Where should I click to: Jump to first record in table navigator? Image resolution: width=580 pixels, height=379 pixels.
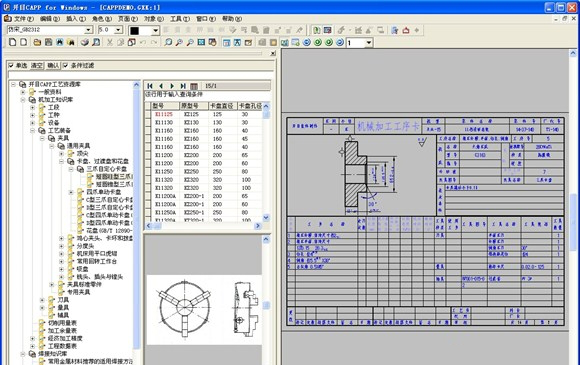[150, 86]
